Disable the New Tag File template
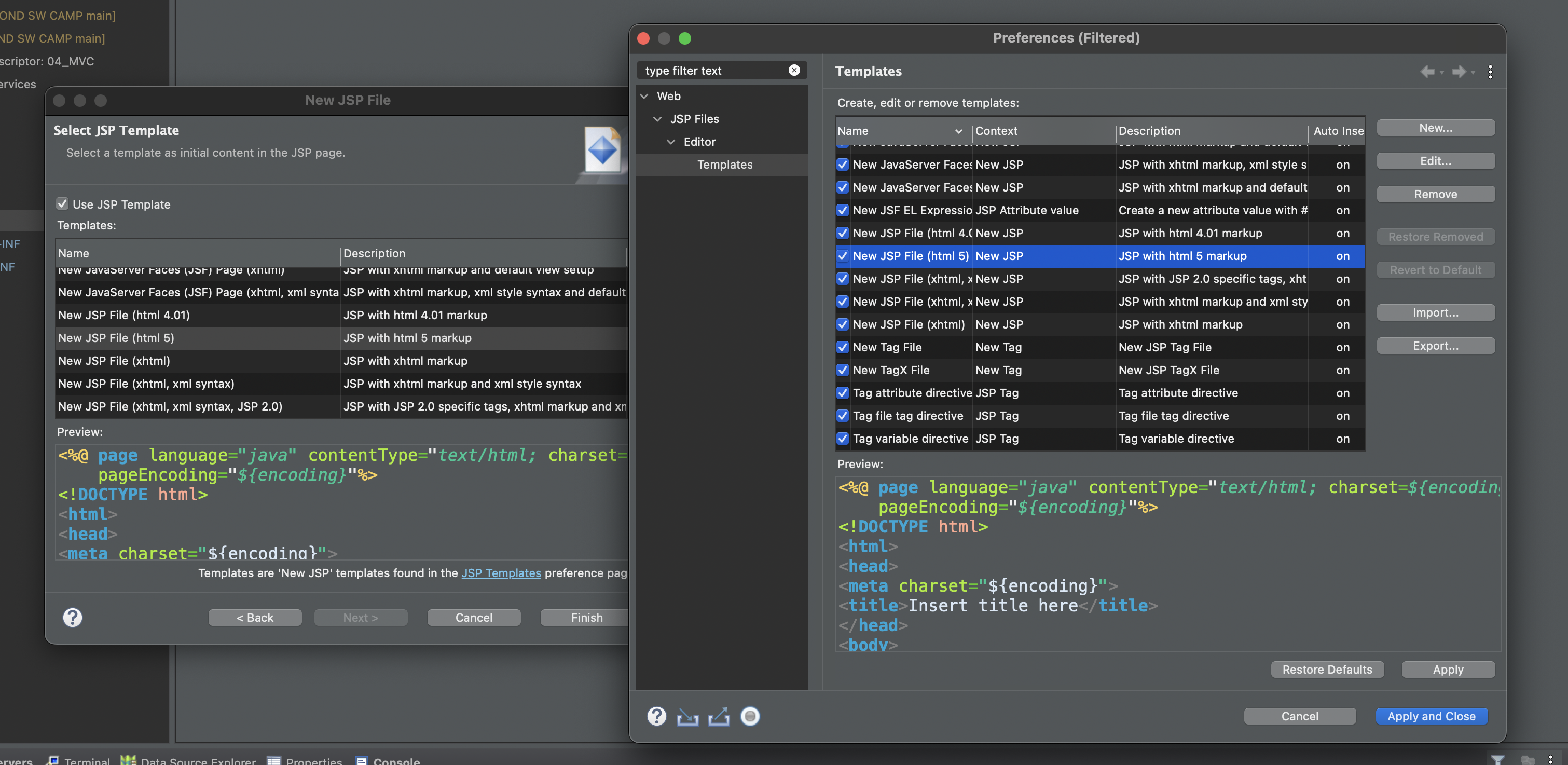Screen dimensions: 1568x765 [843, 347]
